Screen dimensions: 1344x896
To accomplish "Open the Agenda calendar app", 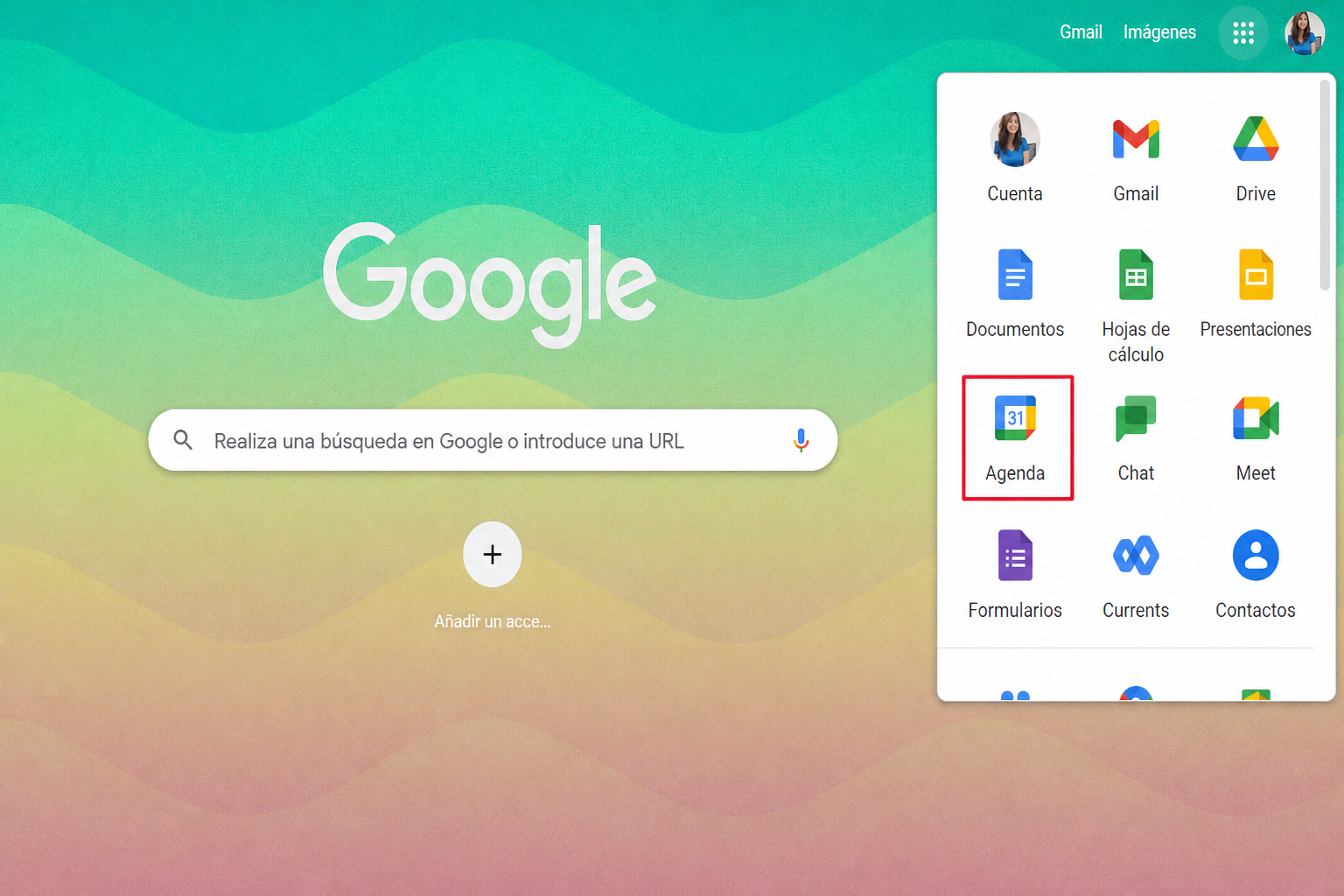I will 1017,438.
